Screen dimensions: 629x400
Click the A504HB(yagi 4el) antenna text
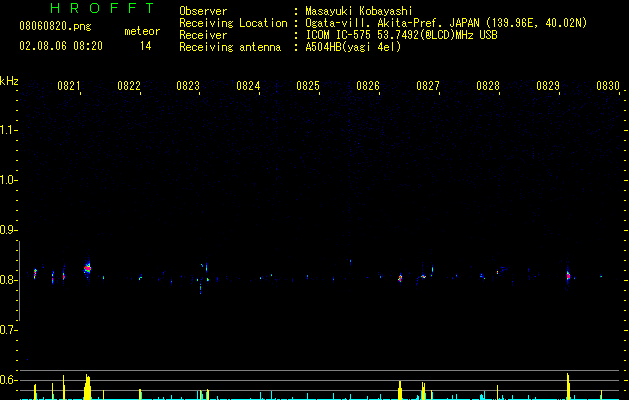click(353, 47)
